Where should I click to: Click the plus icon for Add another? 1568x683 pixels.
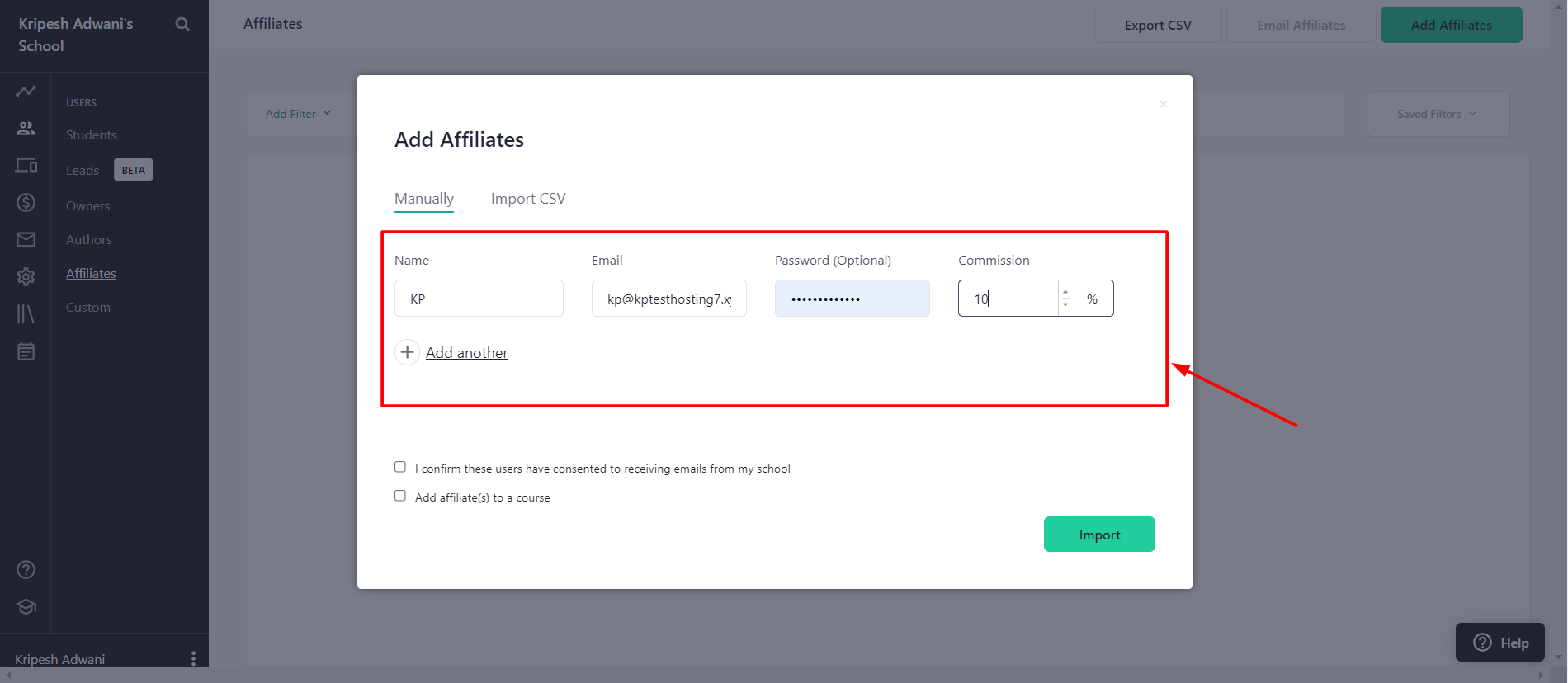click(x=407, y=352)
